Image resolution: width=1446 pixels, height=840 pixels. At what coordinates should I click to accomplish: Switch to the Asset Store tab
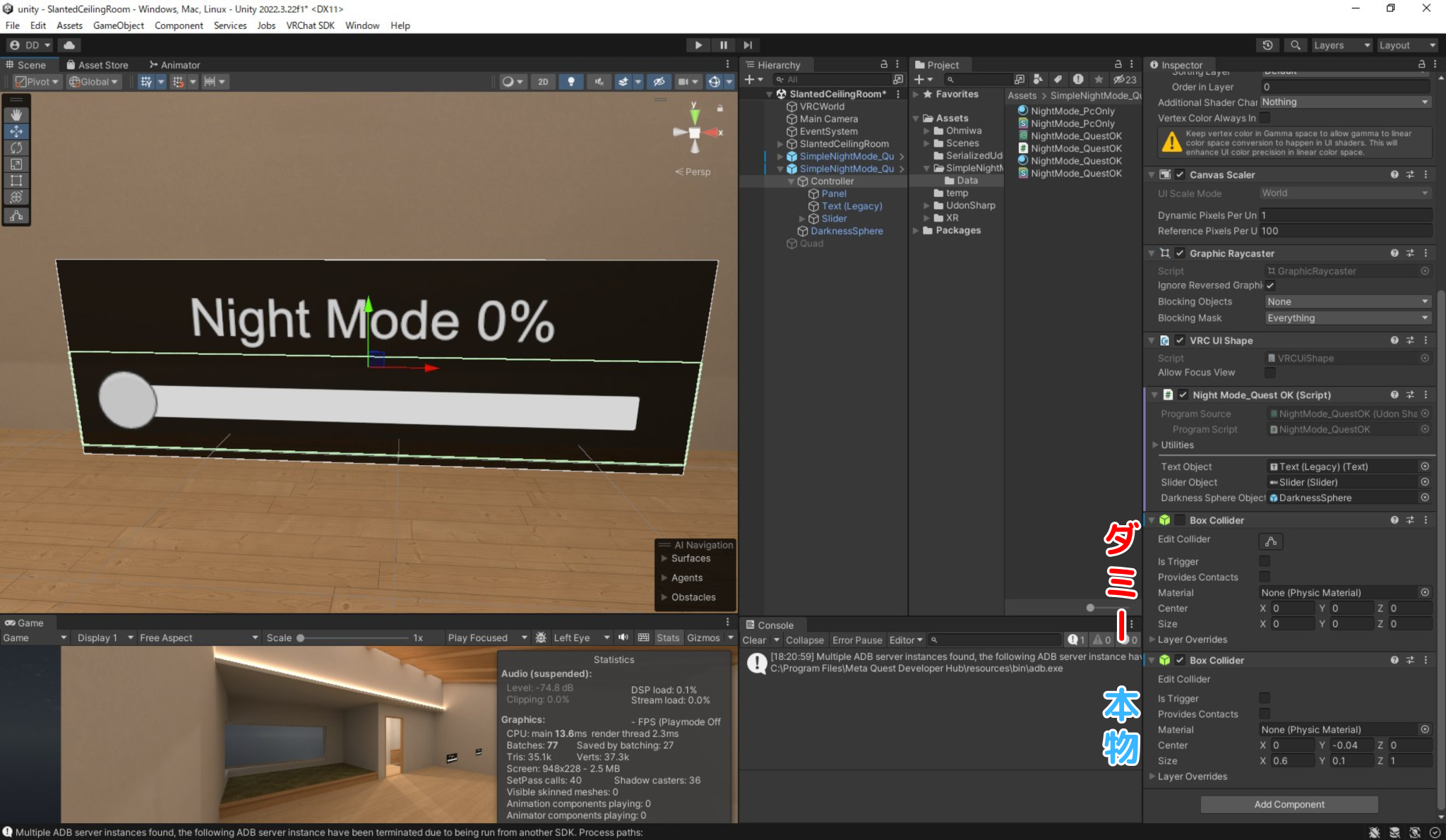[103, 64]
